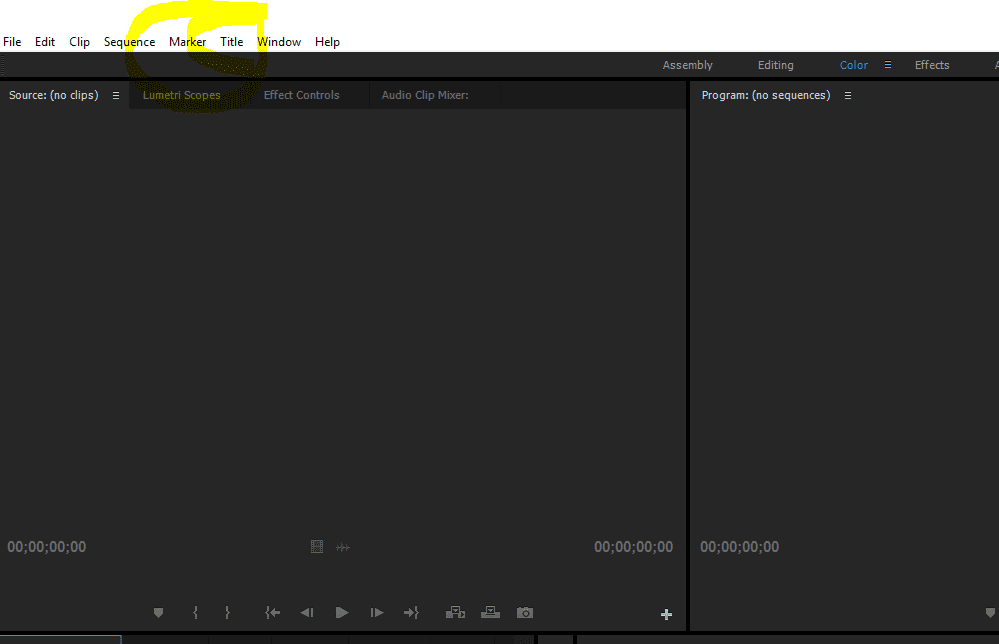Click Program monitor timecode
The height and width of the screenshot is (644, 999).
pyautogui.click(x=739, y=547)
